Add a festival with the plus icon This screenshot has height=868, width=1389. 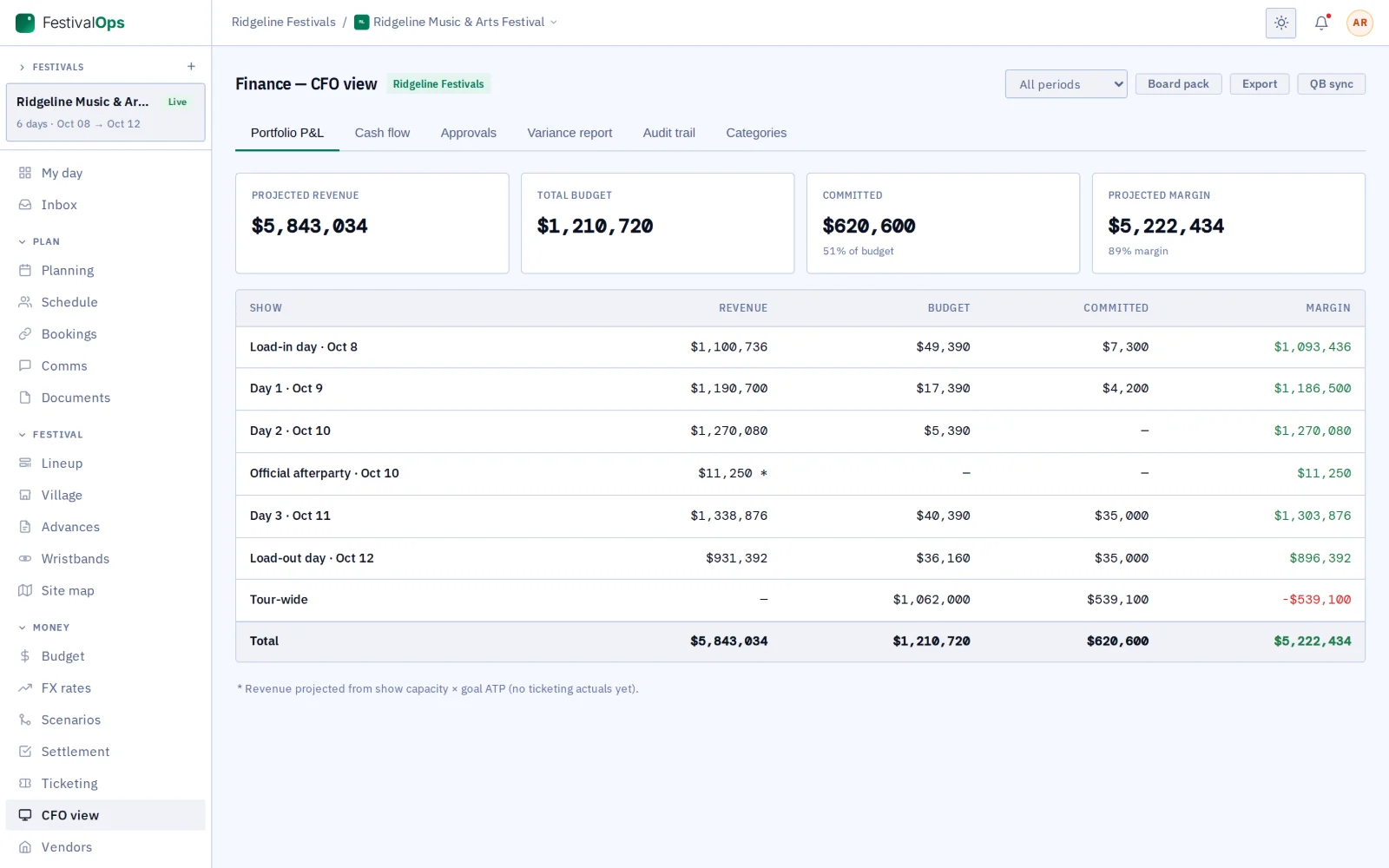click(x=191, y=67)
